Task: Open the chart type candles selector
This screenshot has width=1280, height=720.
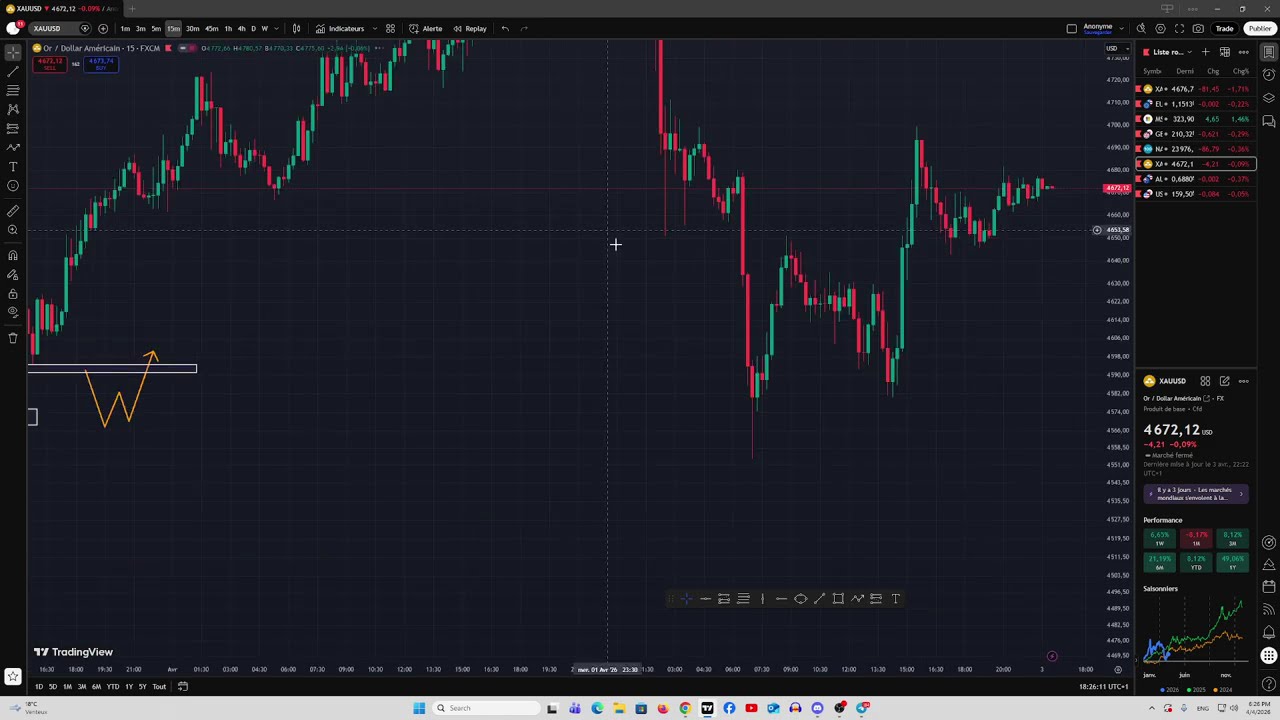Action: tap(296, 28)
